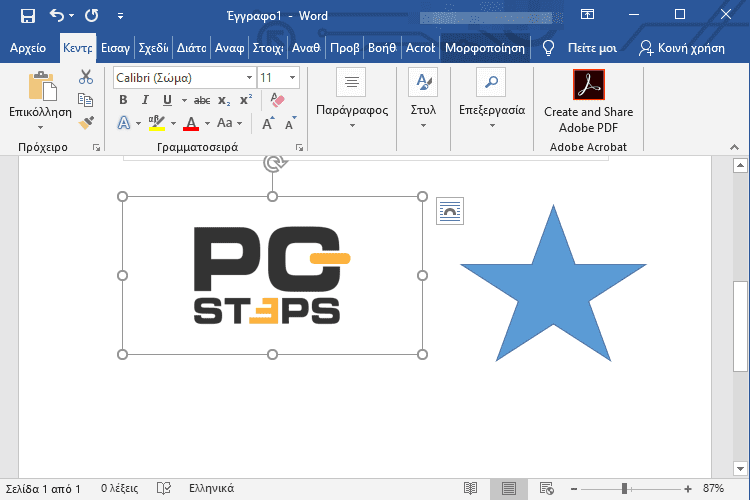The image size is (750, 500).
Task: Click the rotation handle above the PC Steps image
Action: (274, 163)
